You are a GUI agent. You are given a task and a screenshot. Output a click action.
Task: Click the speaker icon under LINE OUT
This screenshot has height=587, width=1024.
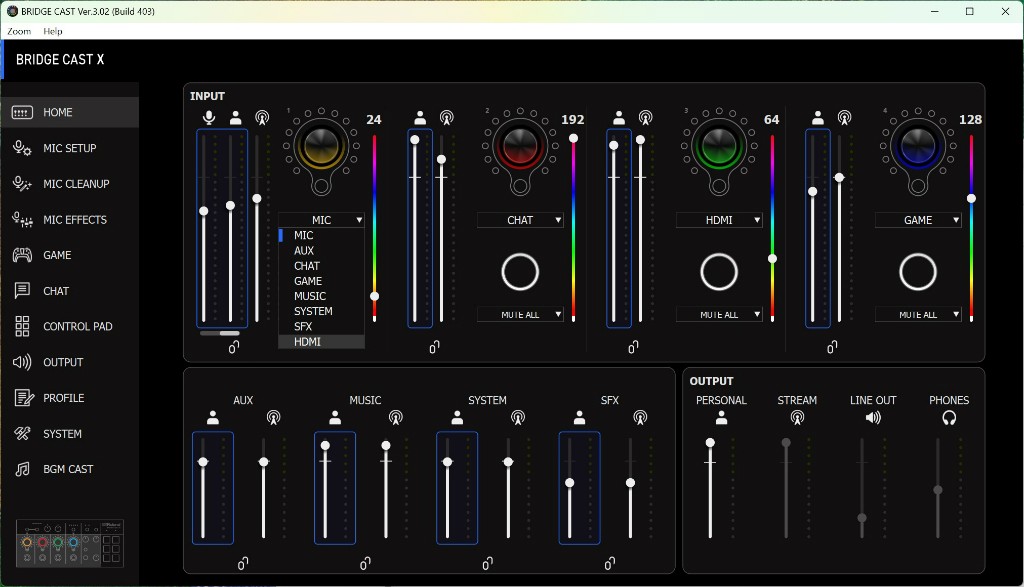(x=873, y=418)
